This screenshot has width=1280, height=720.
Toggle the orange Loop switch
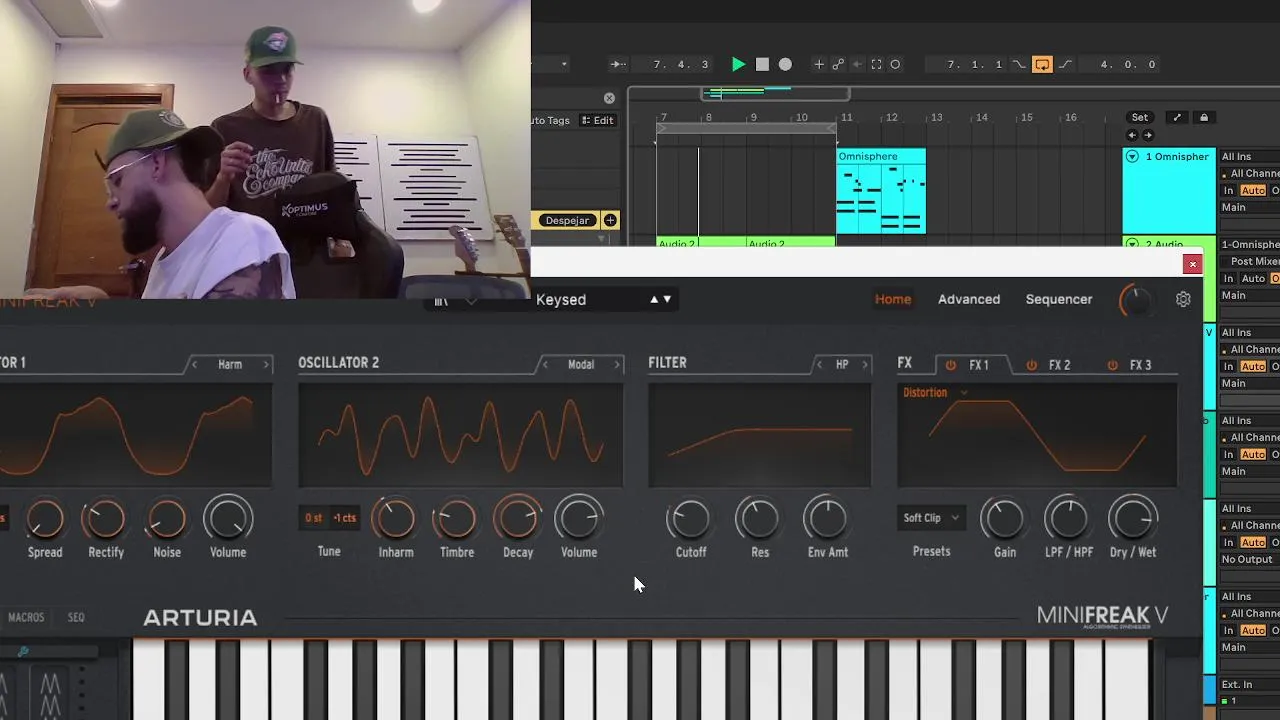tap(1042, 64)
